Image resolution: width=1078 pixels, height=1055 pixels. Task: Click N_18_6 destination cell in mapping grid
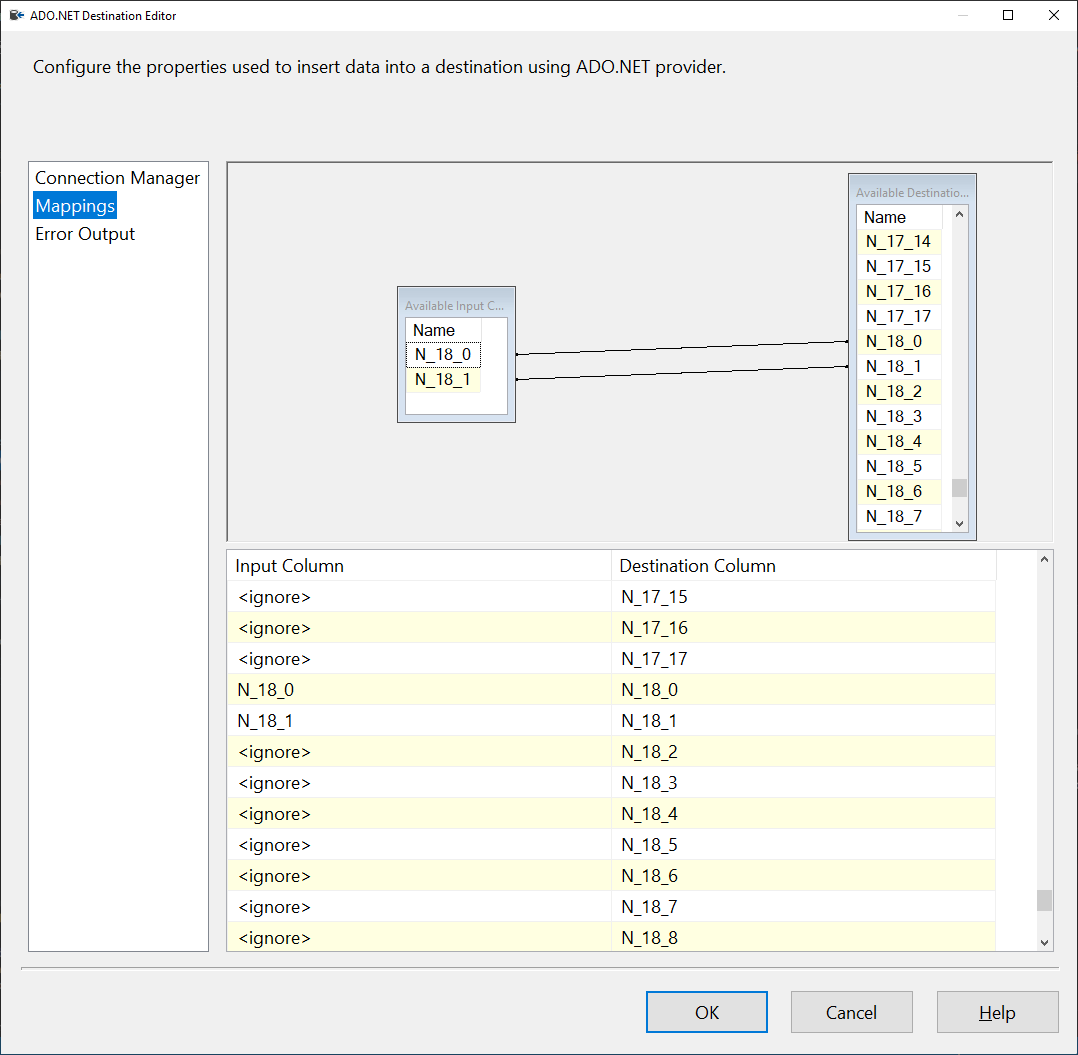[804, 876]
